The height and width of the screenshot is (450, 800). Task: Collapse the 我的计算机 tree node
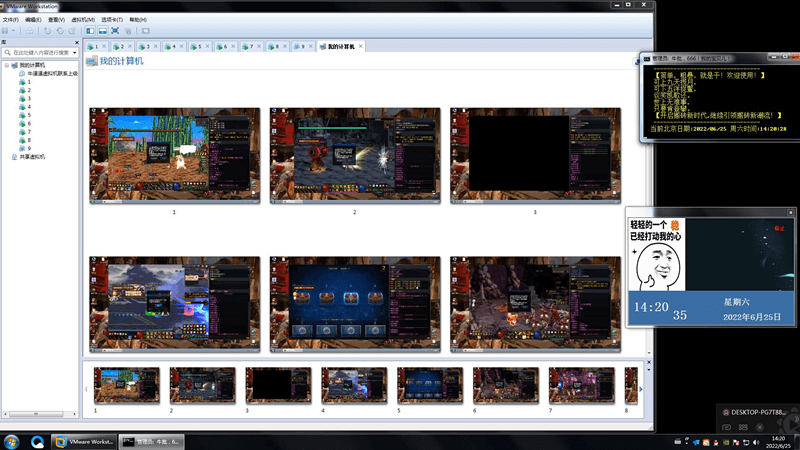tap(7, 65)
